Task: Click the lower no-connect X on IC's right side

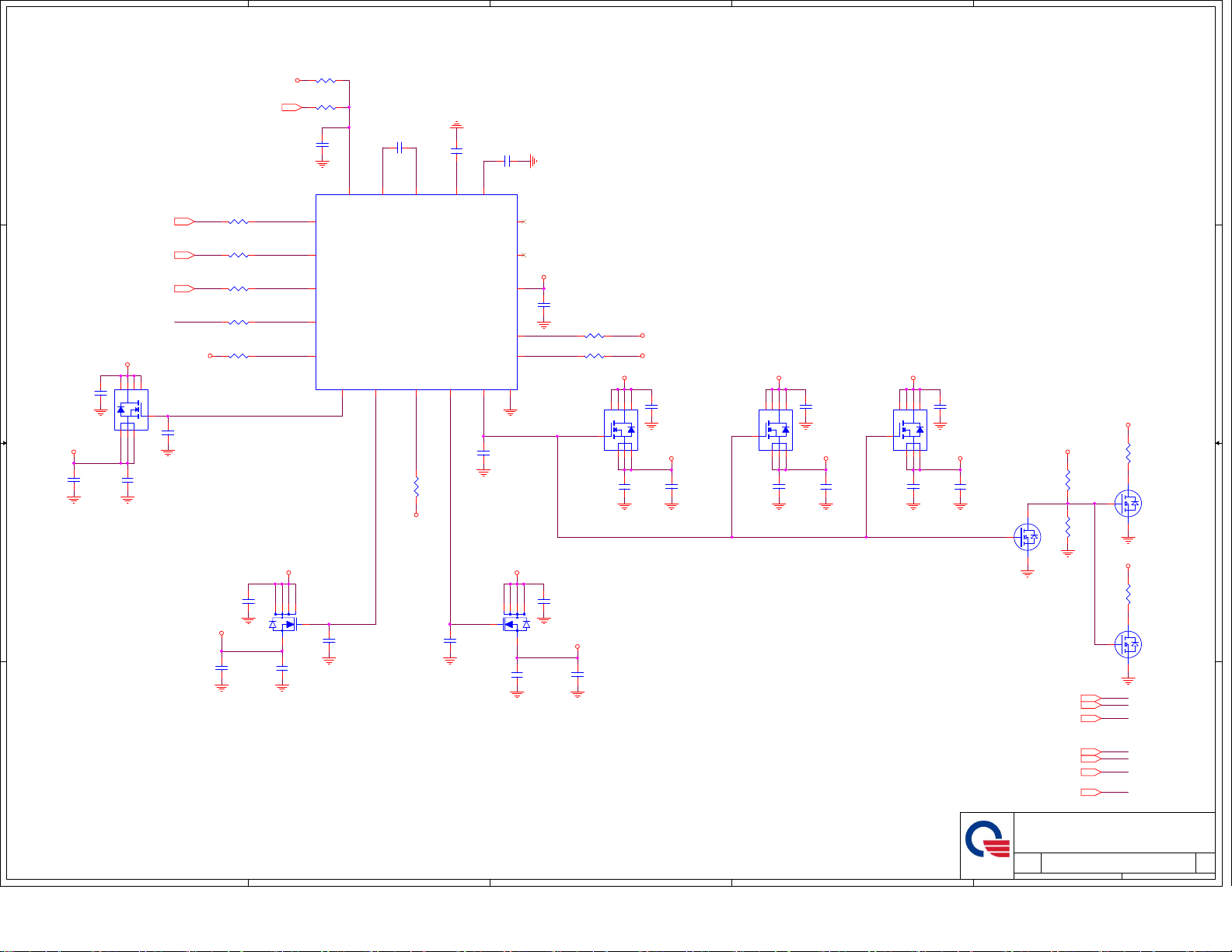Action: point(523,255)
